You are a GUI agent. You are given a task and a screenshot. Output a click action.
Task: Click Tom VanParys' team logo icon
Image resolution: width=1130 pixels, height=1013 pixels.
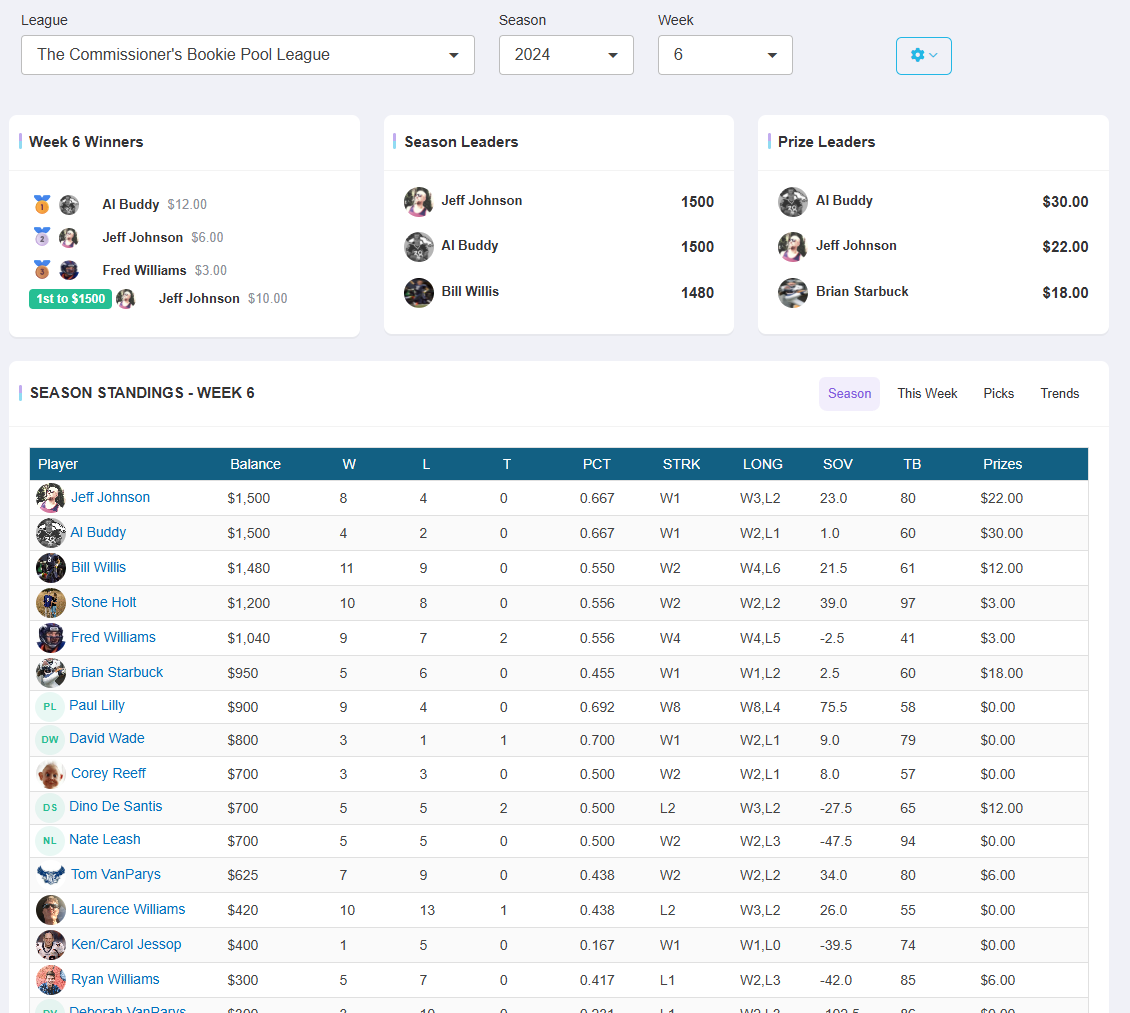coord(50,873)
